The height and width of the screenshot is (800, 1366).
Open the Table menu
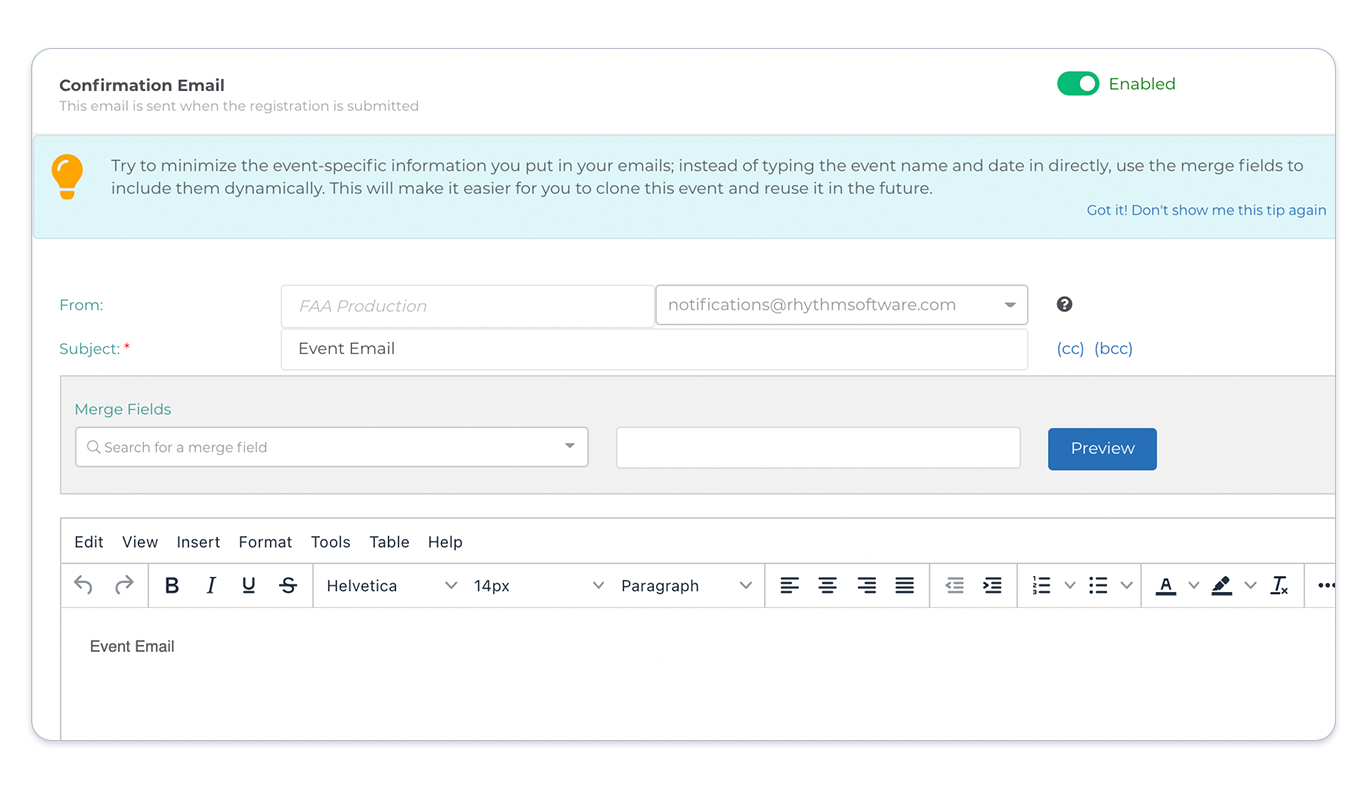[389, 542]
